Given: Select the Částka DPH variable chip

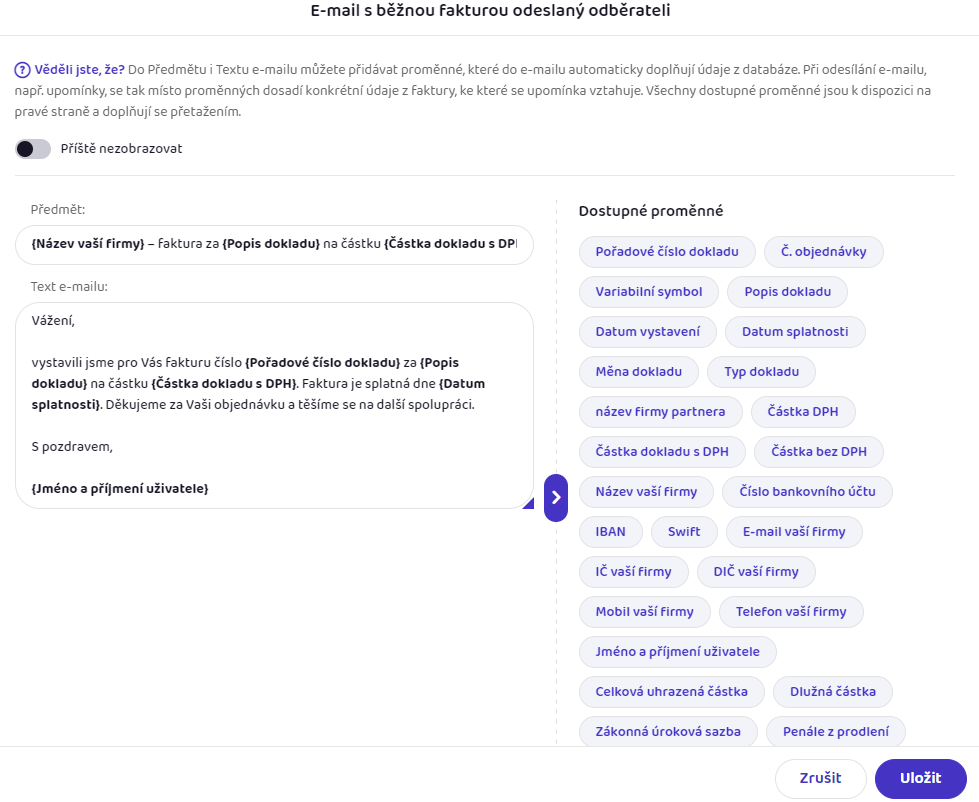Looking at the screenshot, I should [x=803, y=412].
